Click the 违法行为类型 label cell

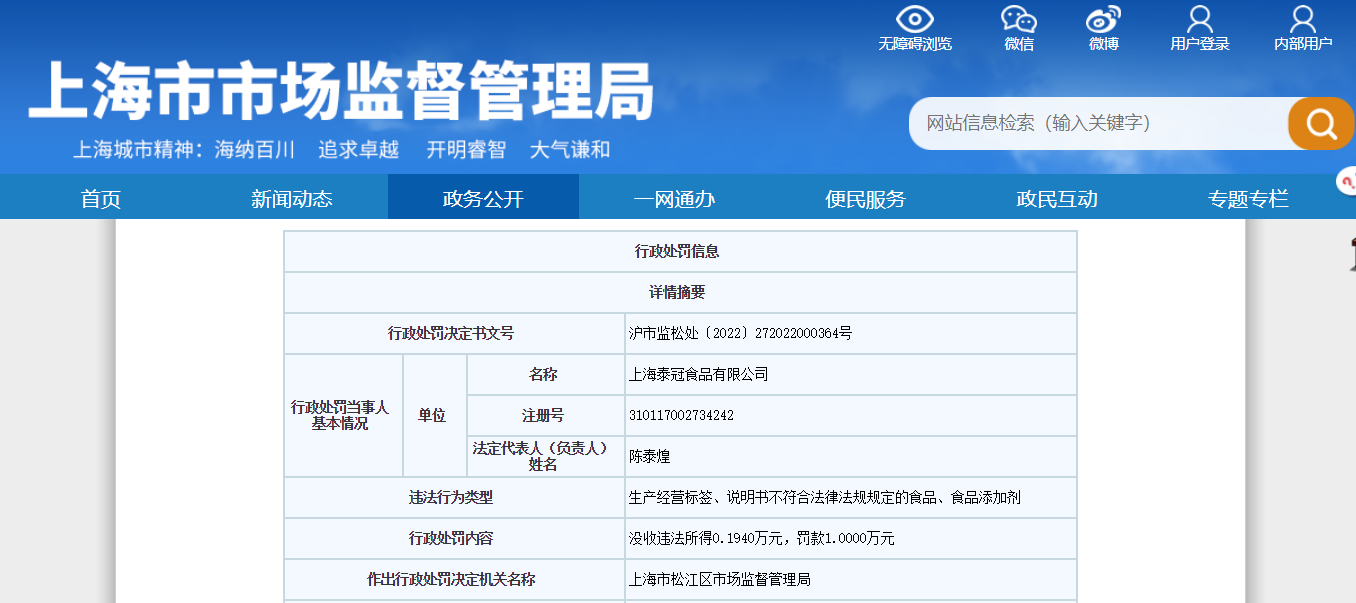point(454,497)
